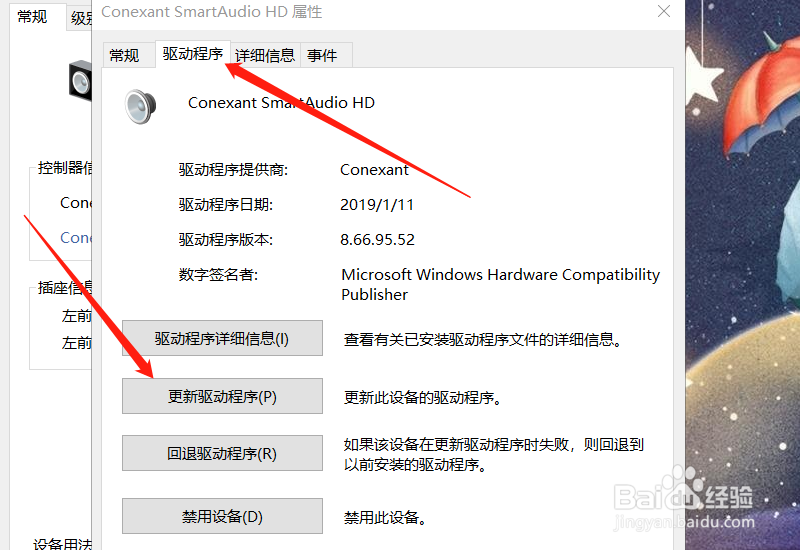800x550 pixels.
Task: Click the driver date value 2019/1/11
Action: [377, 205]
